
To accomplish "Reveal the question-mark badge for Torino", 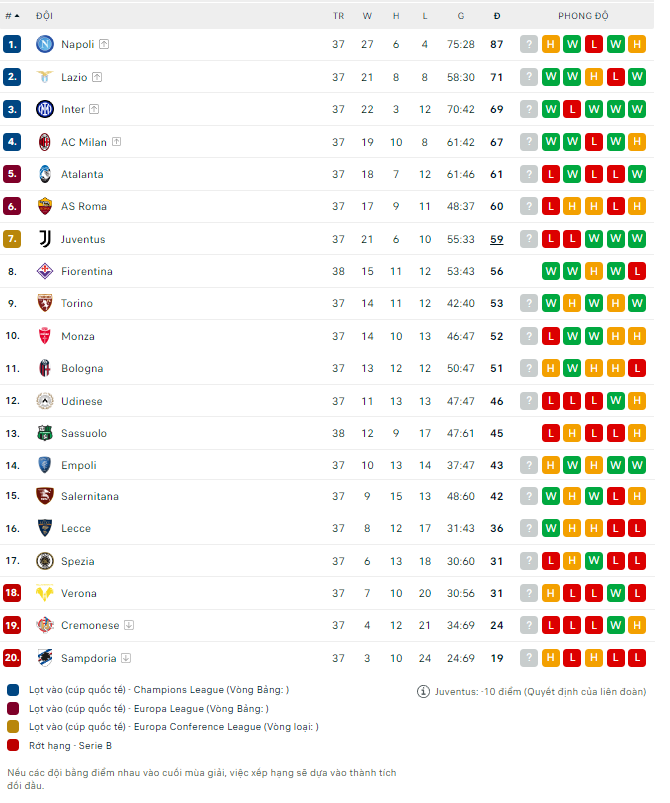I will (x=529, y=303).
